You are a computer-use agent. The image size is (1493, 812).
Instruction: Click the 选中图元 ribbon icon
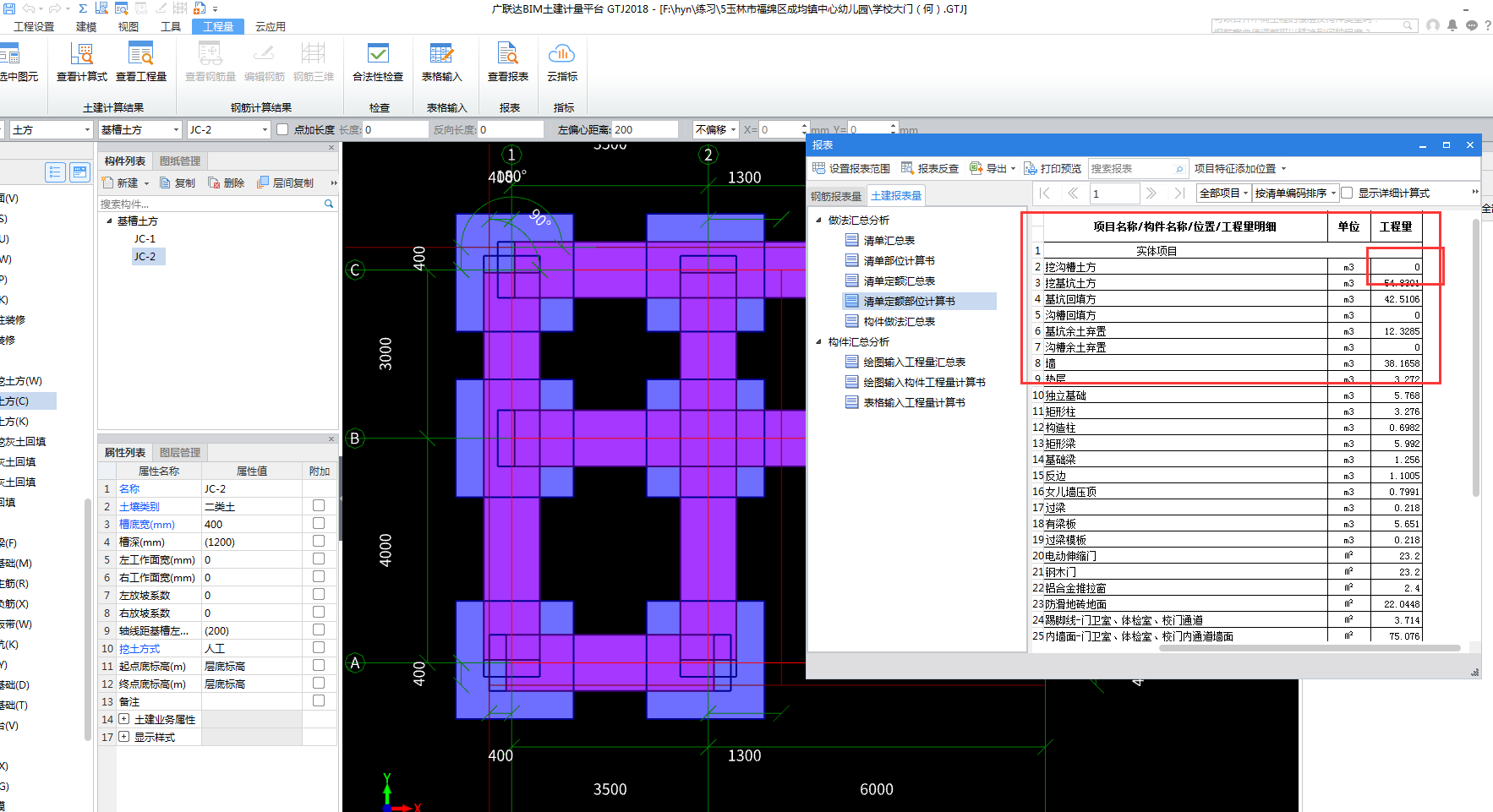(x=10, y=54)
